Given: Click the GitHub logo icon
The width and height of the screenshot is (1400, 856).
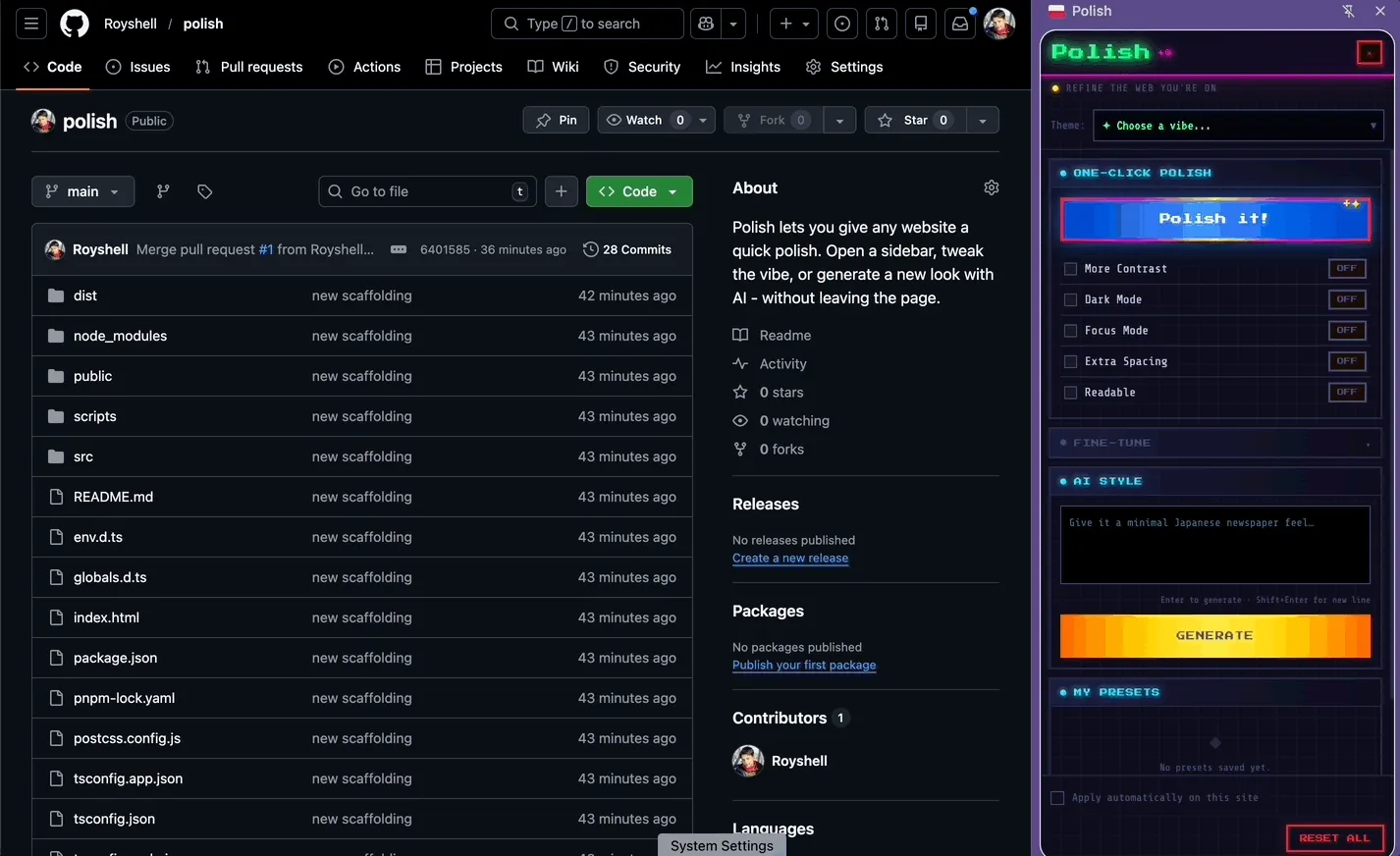Looking at the screenshot, I should coord(74,23).
